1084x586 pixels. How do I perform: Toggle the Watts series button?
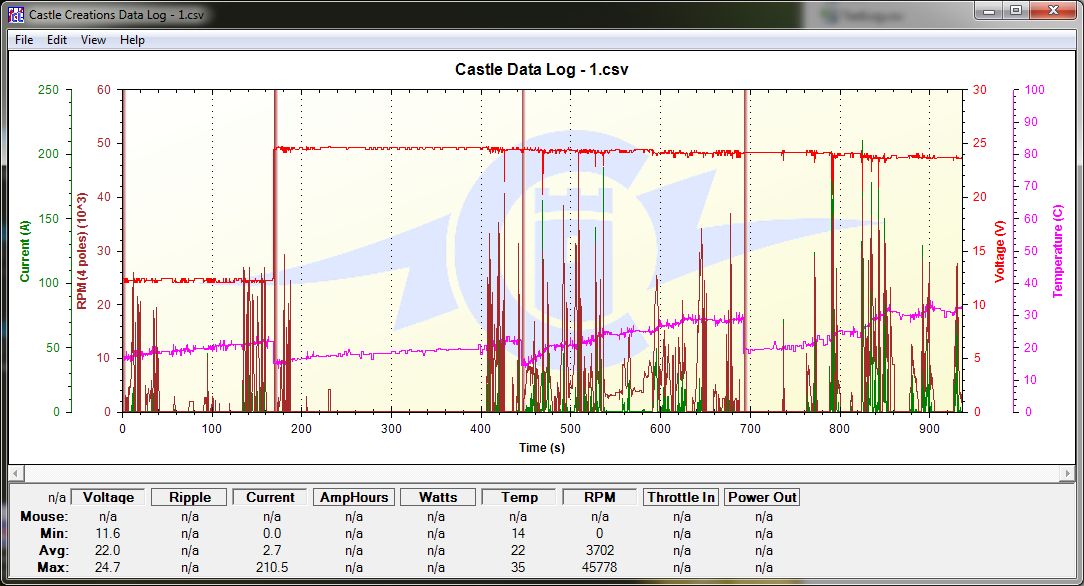click(438, 497)
